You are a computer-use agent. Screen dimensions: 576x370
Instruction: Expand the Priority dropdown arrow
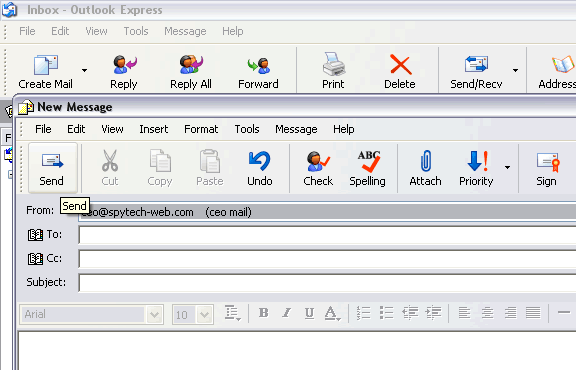click(507, 168)
